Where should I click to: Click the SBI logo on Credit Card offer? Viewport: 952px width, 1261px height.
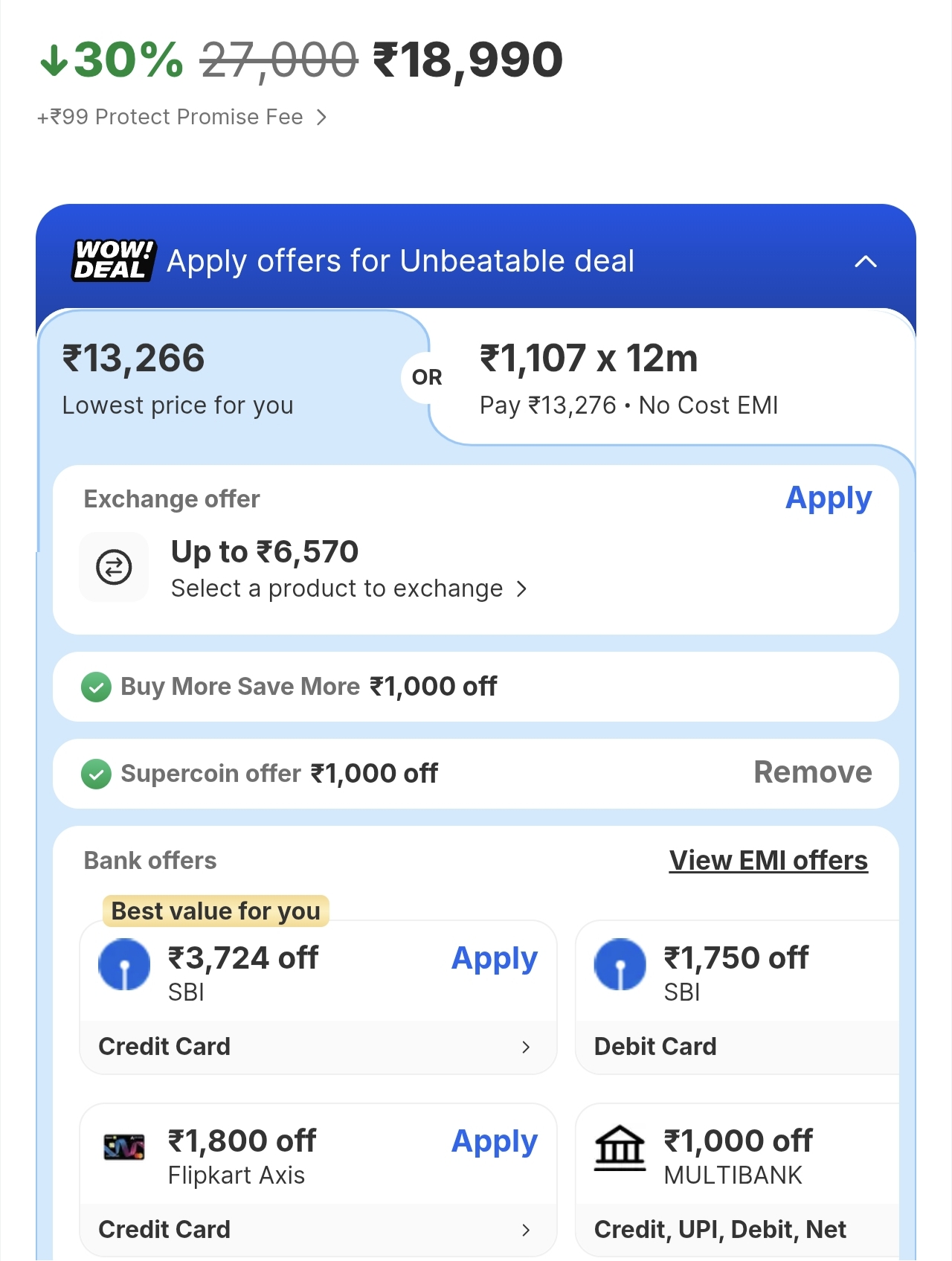tap(124, 964)
